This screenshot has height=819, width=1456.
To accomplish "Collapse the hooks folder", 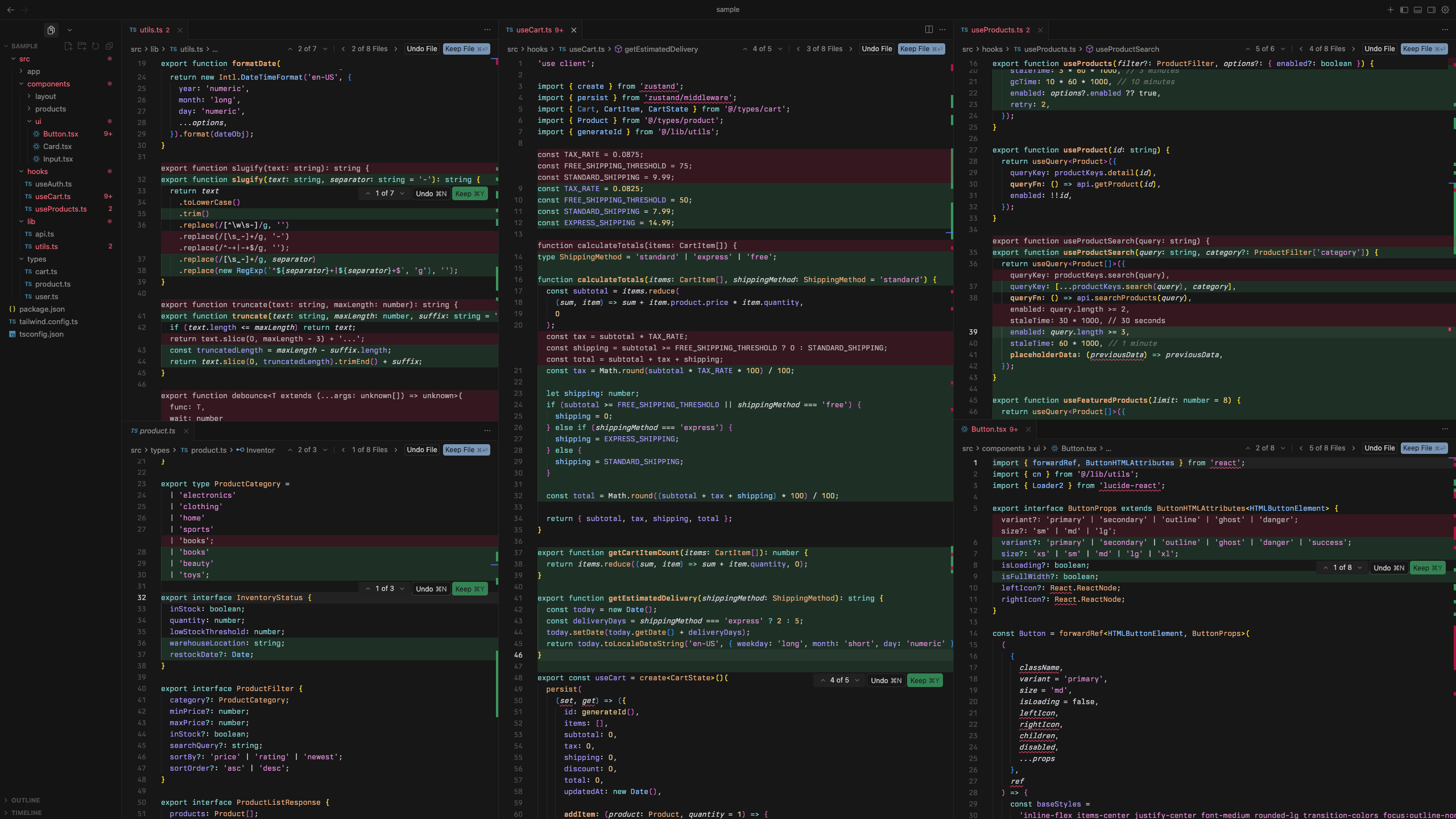I will click(x=37, y=171).
